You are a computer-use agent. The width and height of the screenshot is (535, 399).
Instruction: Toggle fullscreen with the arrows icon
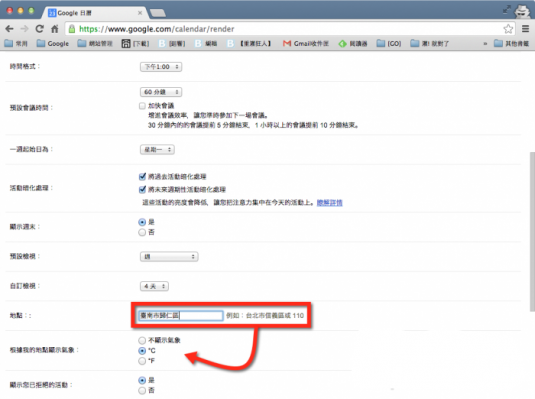tap(507, 10)
